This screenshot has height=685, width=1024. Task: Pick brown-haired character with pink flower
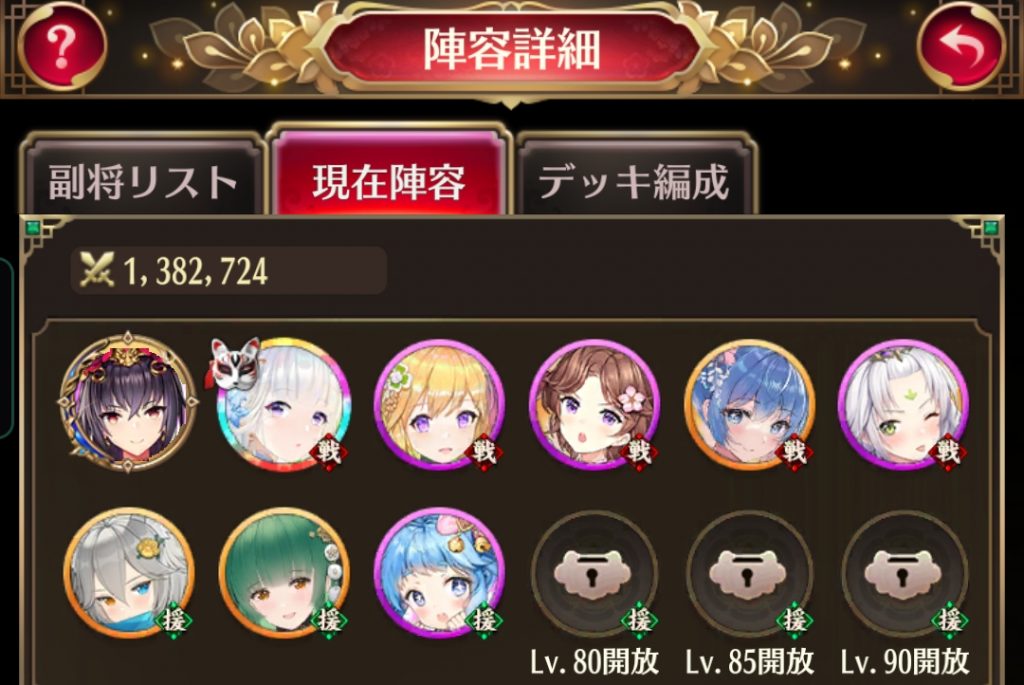pyautogui.click(x=594, y=404)
